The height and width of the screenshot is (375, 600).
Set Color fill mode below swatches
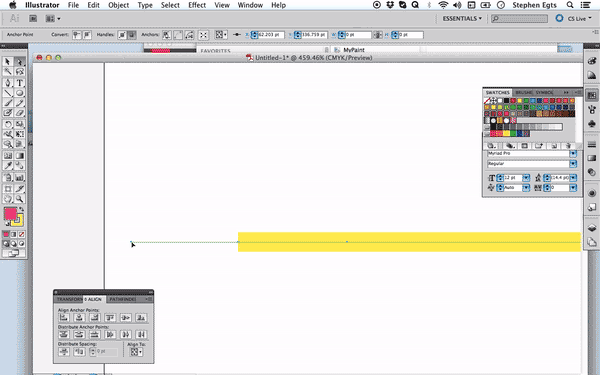(6, 234)
